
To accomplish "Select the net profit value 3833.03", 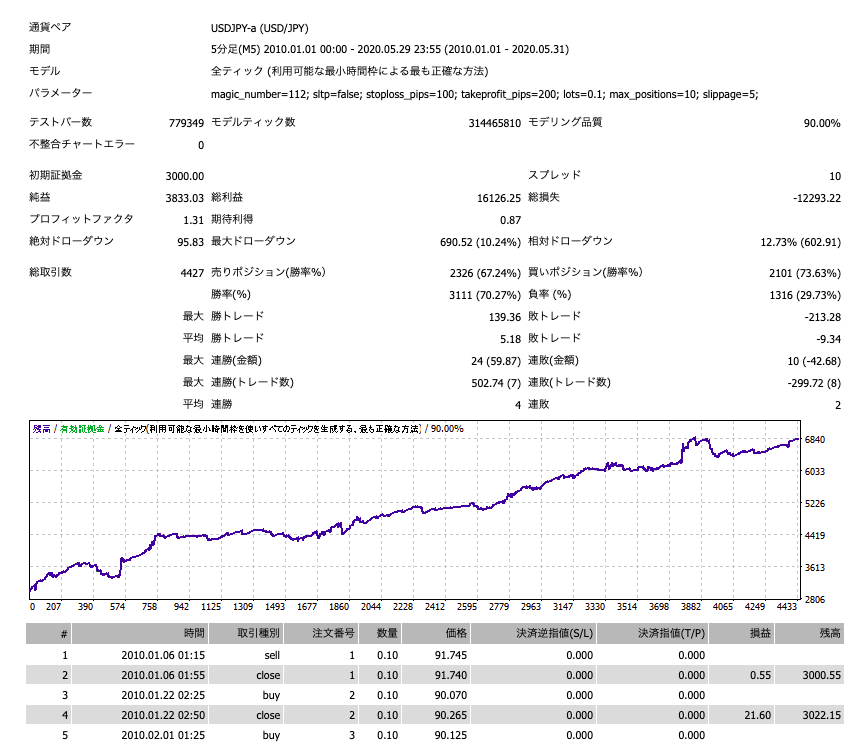I will pyautogui.click(x=184, y=198).
